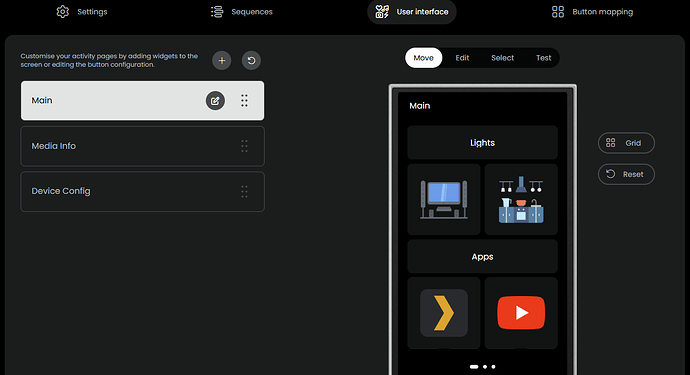Image resolution: width=690 pixels, height=375 pixels.
Task: Grab the Main row drag handle
Action: point(244,101)
